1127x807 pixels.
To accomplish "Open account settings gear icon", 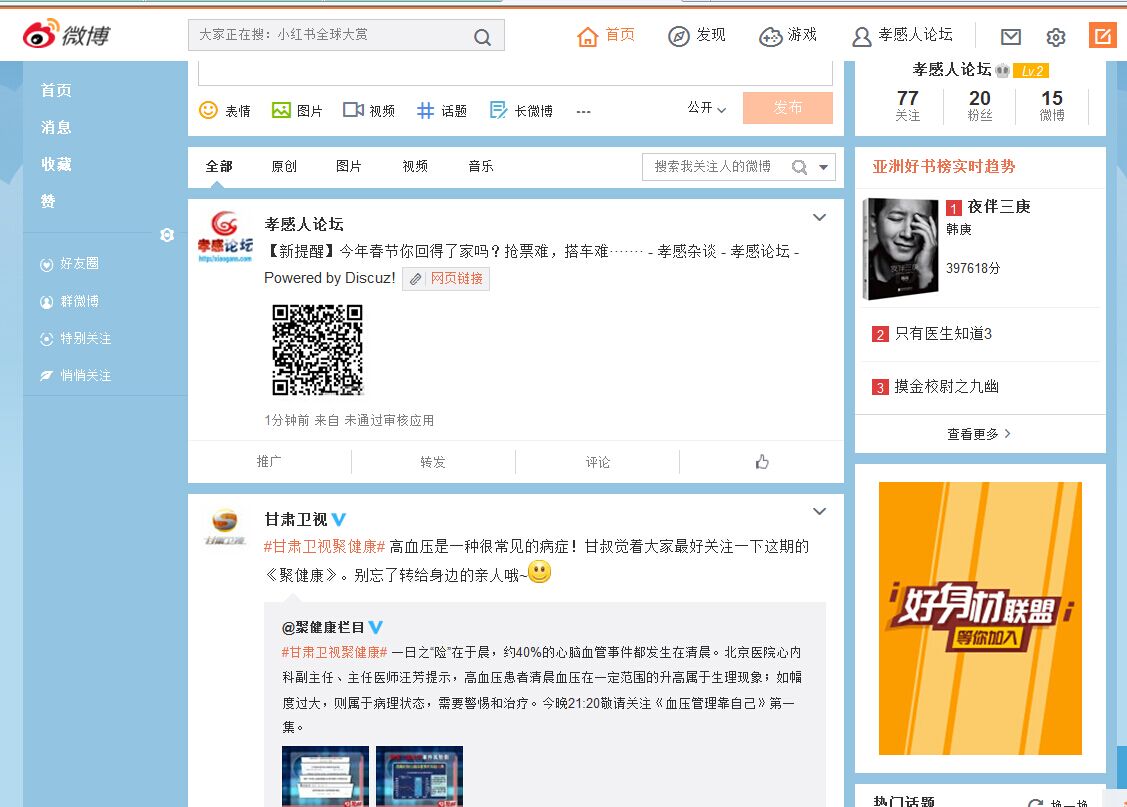I will click(x=1056, y=37).
